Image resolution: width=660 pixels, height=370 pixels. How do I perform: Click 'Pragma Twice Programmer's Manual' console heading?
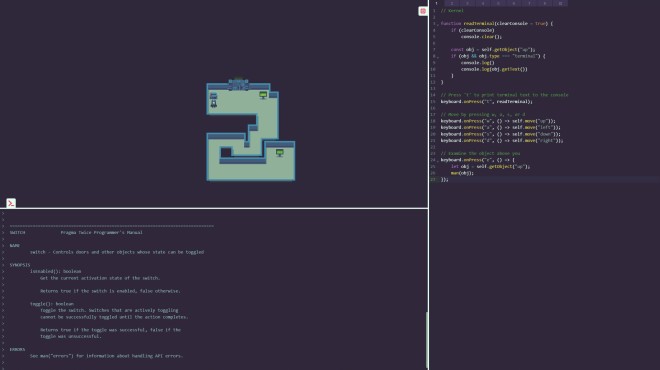coord(101,232)
